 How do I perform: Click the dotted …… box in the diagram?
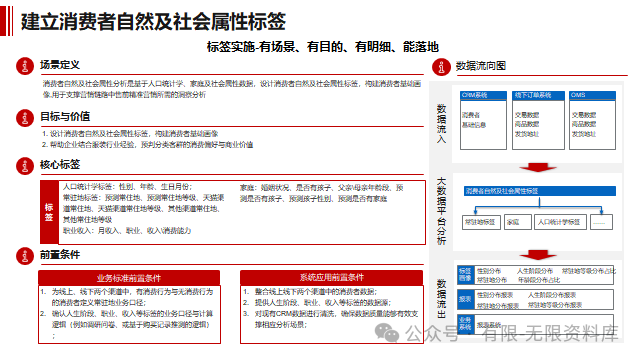click(601, 222)
